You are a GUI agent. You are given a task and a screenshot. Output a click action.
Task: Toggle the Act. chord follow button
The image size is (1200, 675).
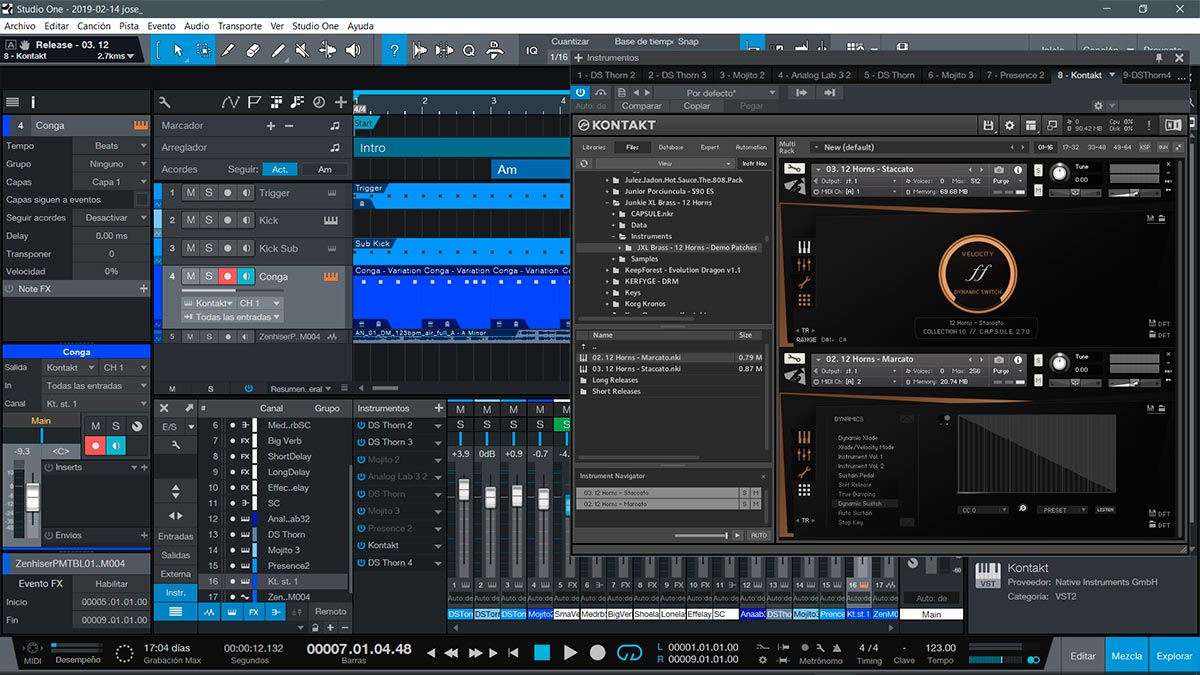click(x=281, y=170)
